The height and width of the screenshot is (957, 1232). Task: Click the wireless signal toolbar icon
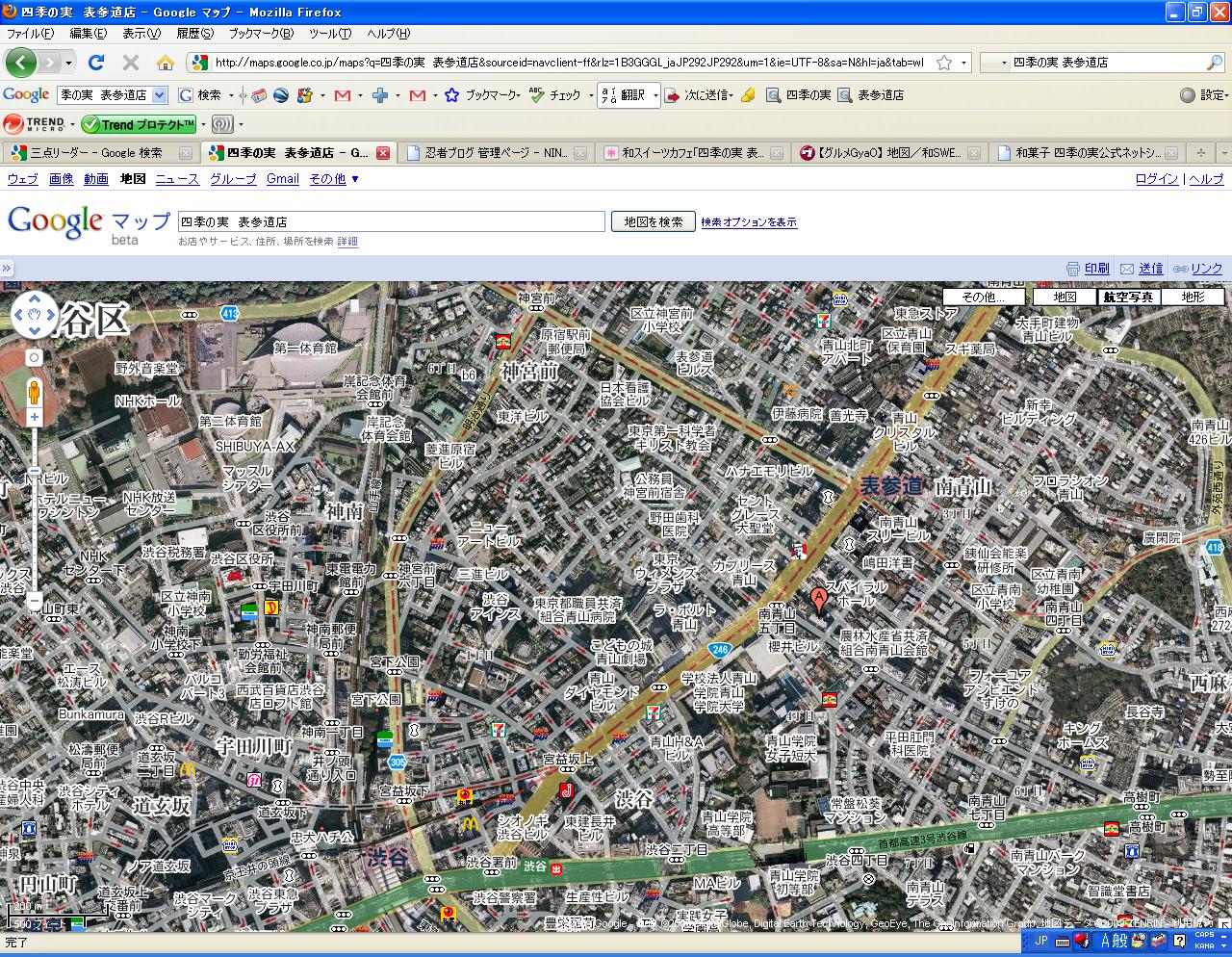[x=221, y=124]
